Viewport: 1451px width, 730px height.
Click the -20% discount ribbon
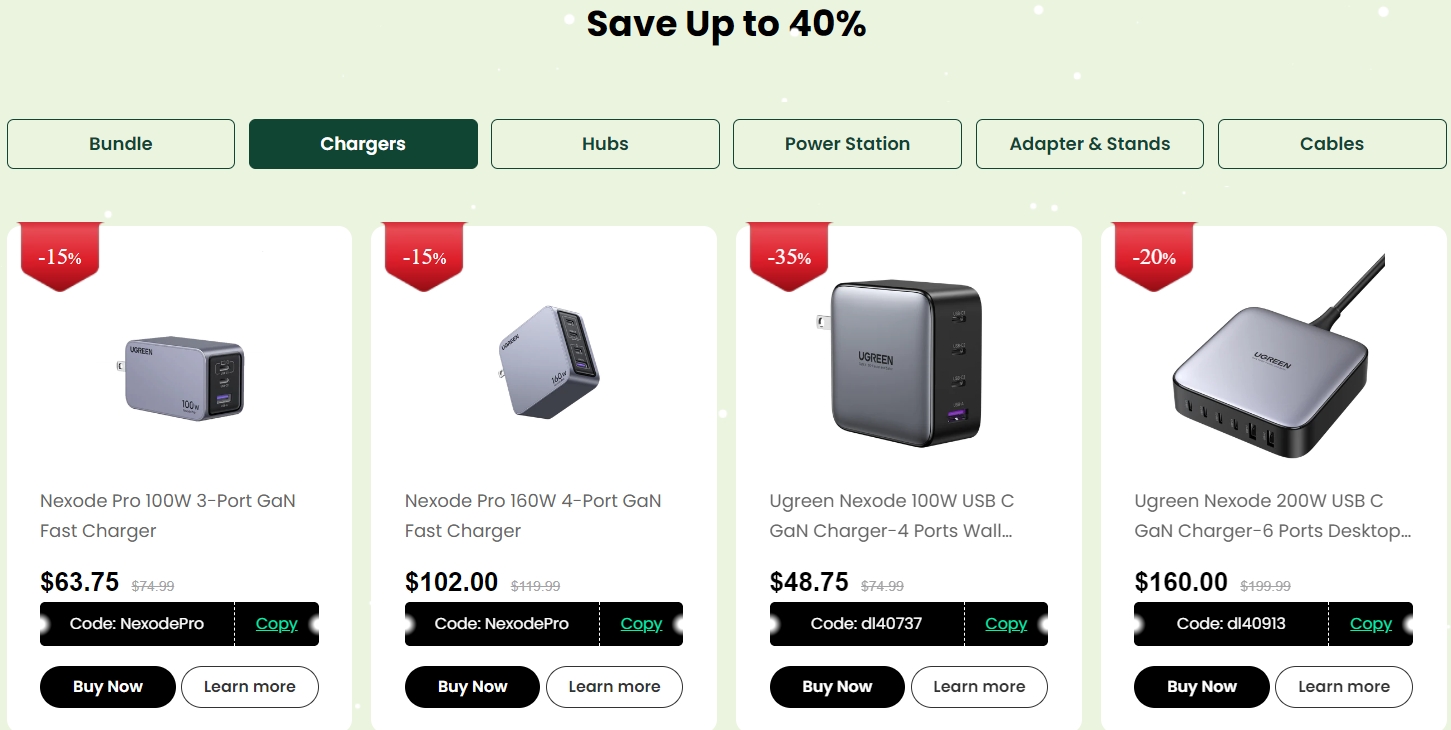[1154, 257]
